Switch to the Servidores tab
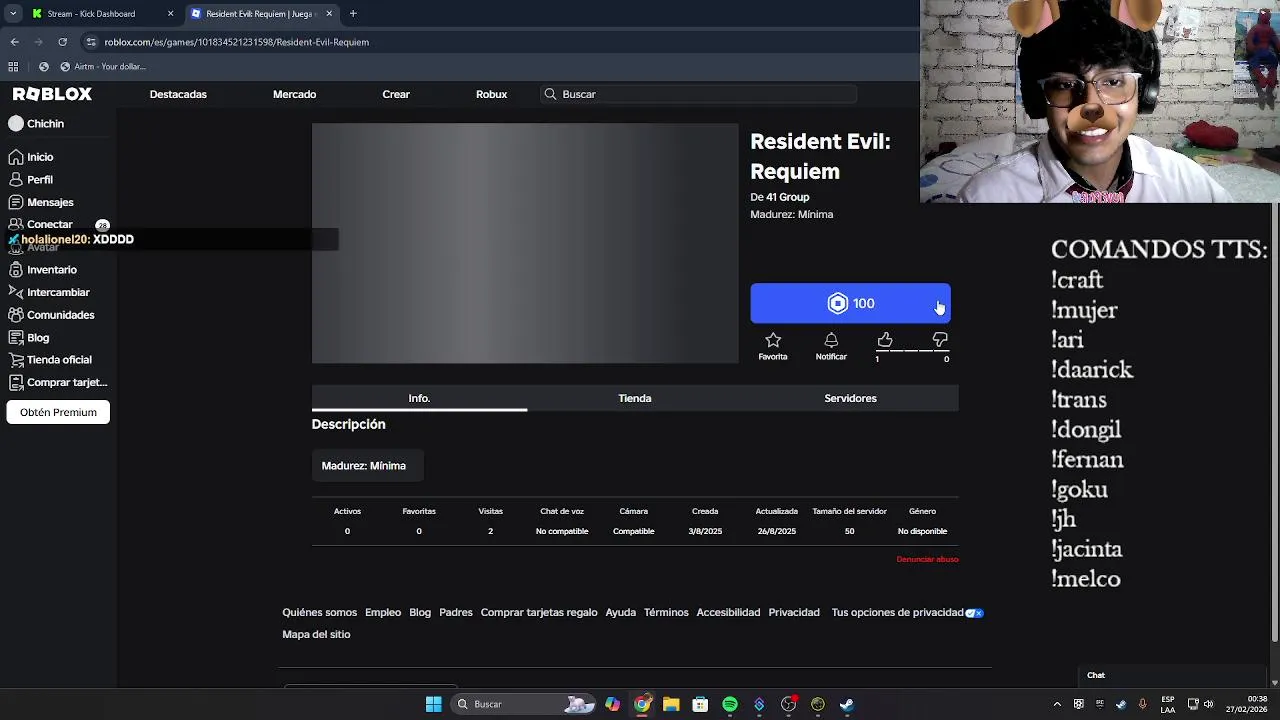Image resolution: width=1280 pixels, height=720 pixels. [x=850, y=398]
